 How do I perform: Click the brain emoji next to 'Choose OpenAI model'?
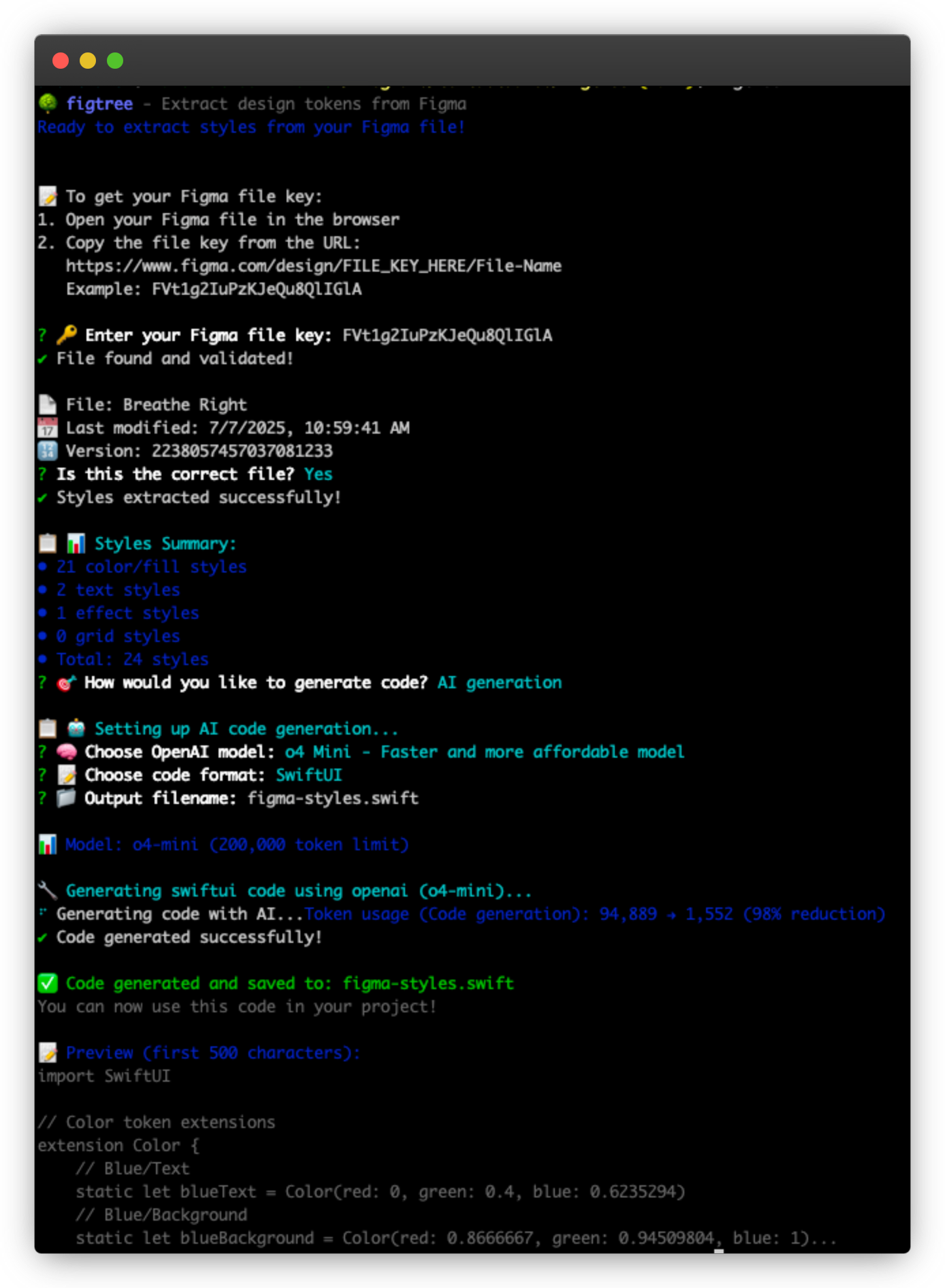point(67,752)
